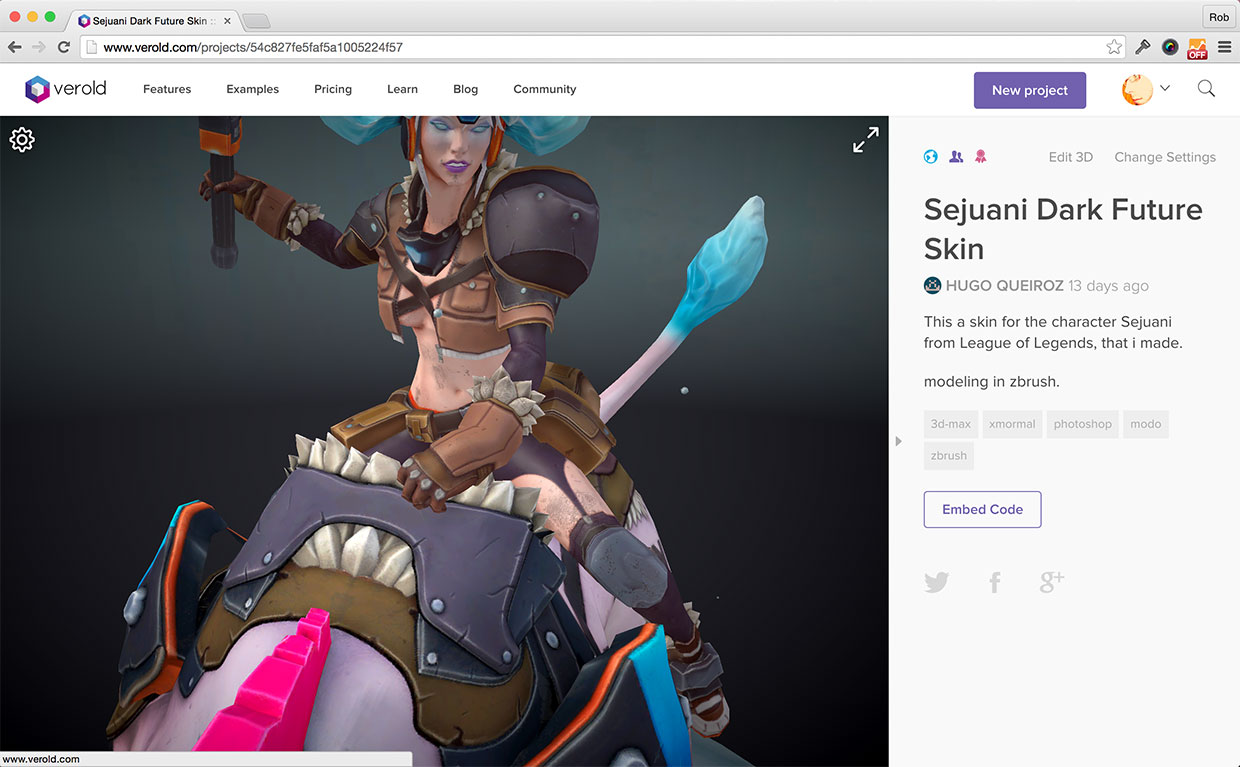This screenshot has width=1240, height=767.
Task: Go back in browser history
Action: click(15, 47)
